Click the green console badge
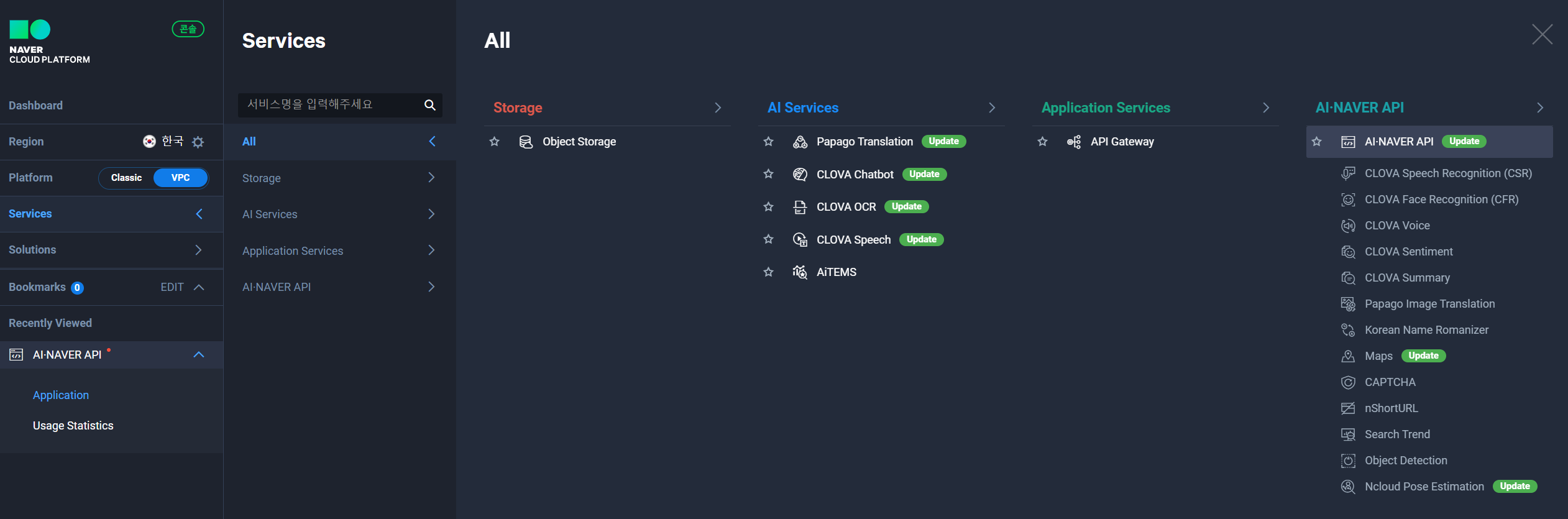 (188, 29)
